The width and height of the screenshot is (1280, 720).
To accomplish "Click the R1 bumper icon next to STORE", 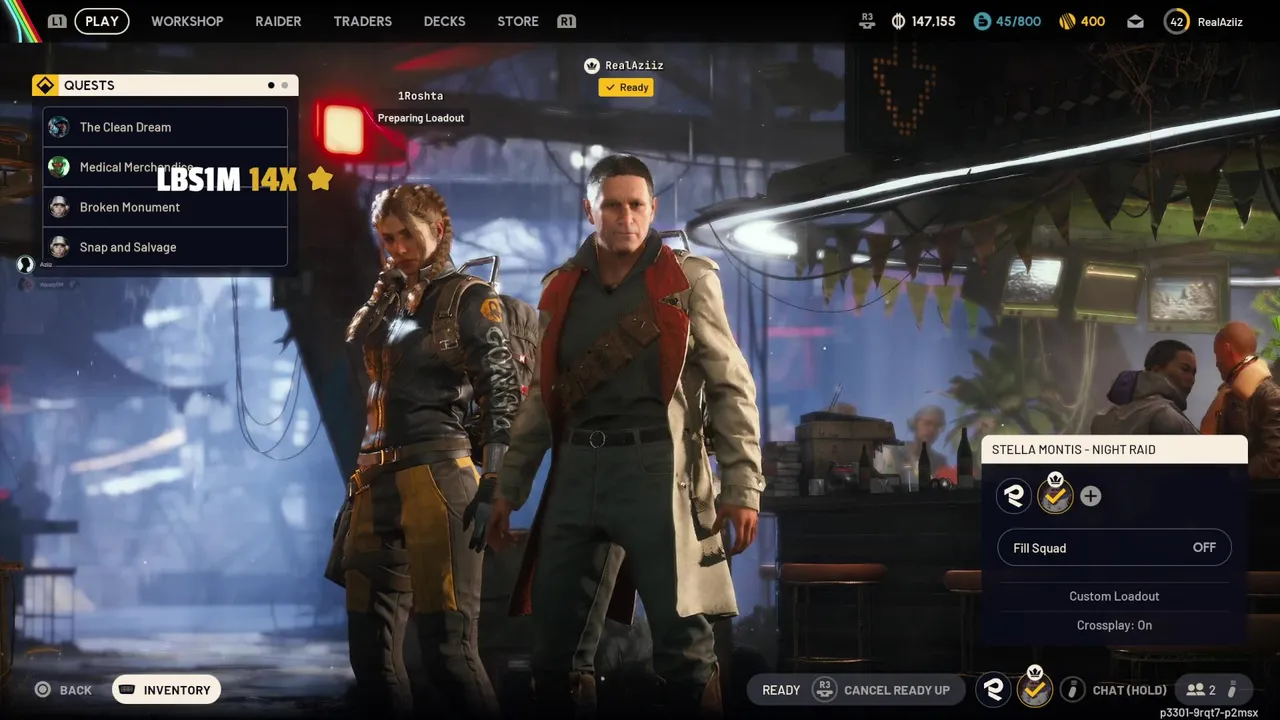I will pyautogui.click(x=567, y=21).
